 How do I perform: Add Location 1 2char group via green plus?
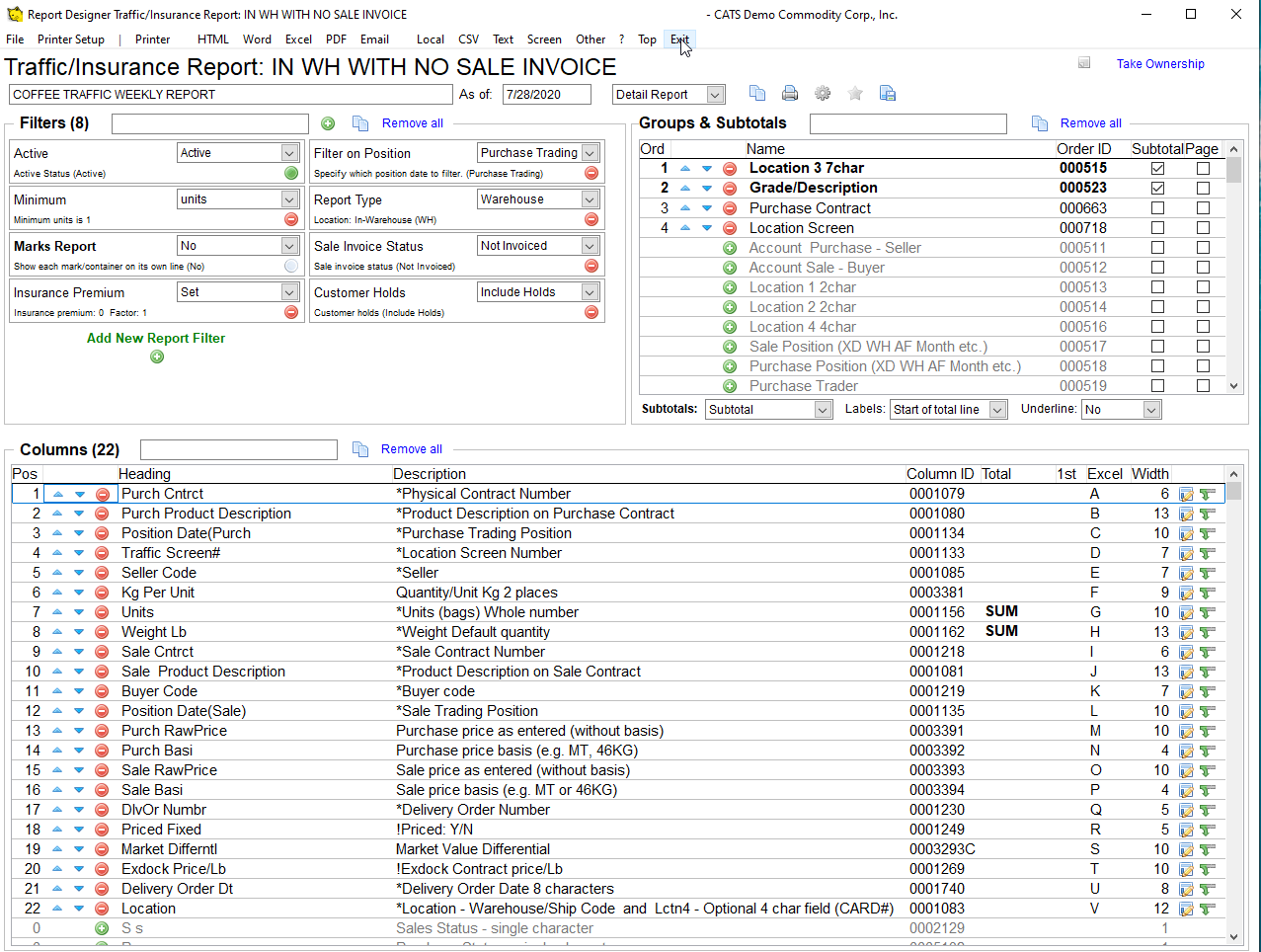[730, 287]
